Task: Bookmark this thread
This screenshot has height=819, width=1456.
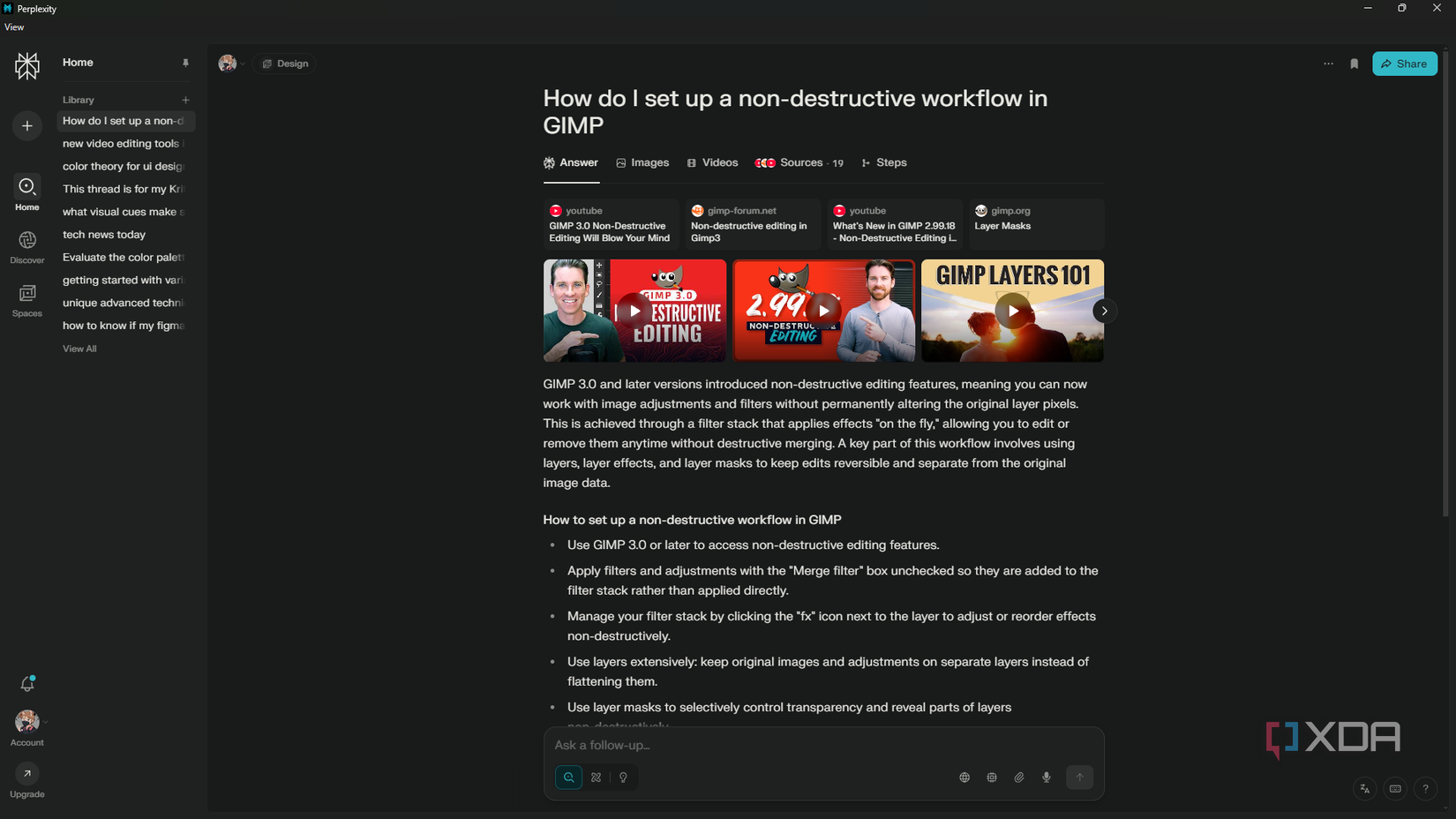Action: coord(1355,64)
